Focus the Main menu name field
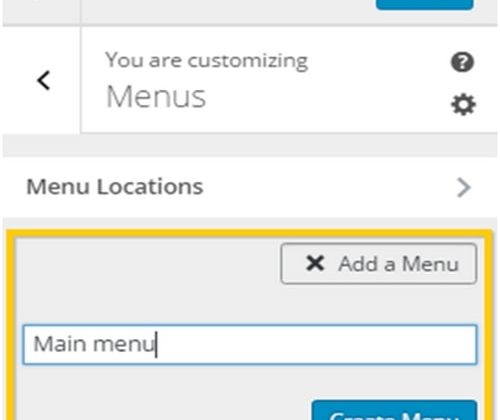 250,344
